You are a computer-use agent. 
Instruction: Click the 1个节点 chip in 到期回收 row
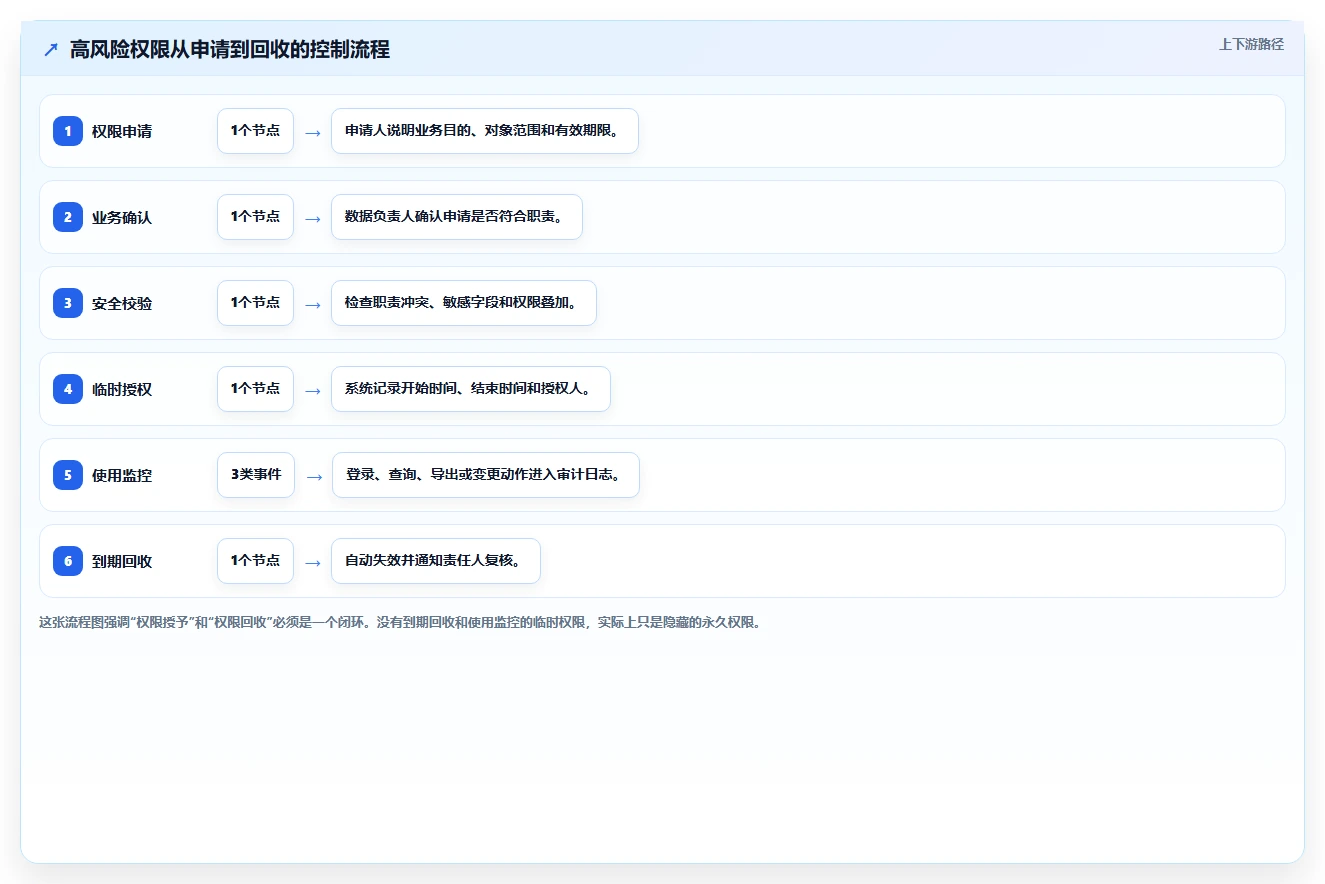(x=255, y=561)
